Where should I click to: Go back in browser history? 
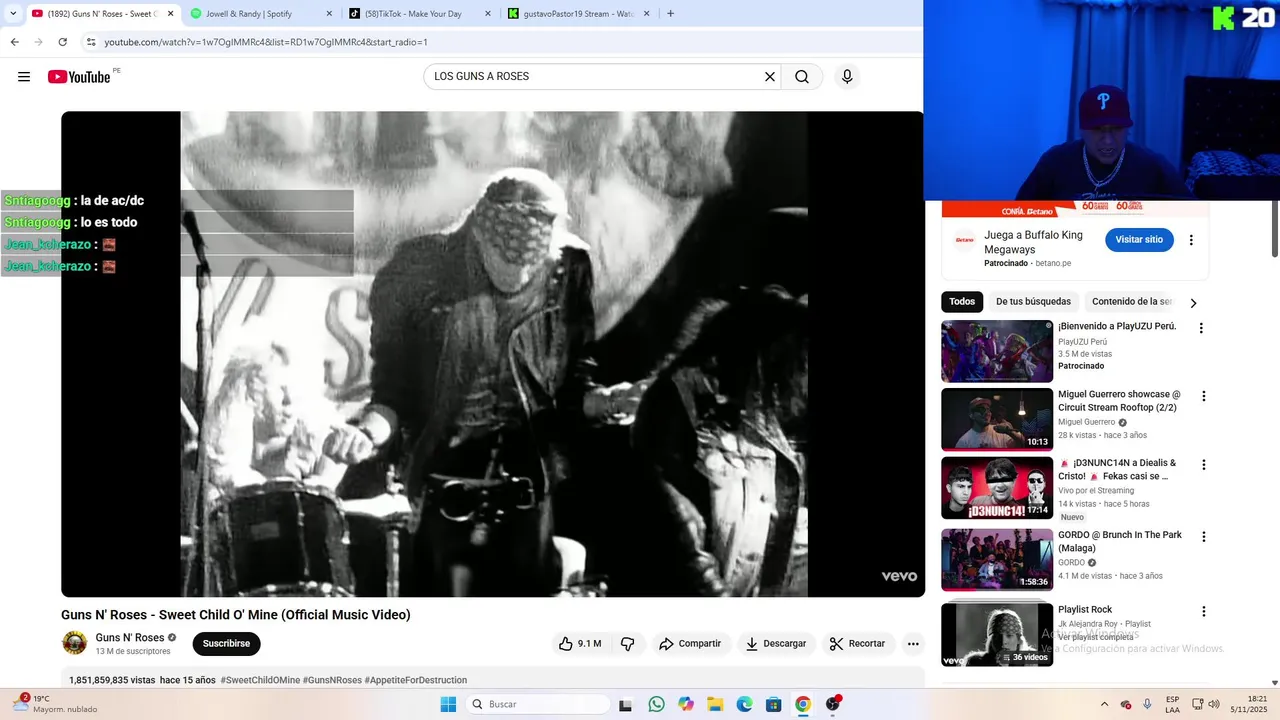coord(14,42)
